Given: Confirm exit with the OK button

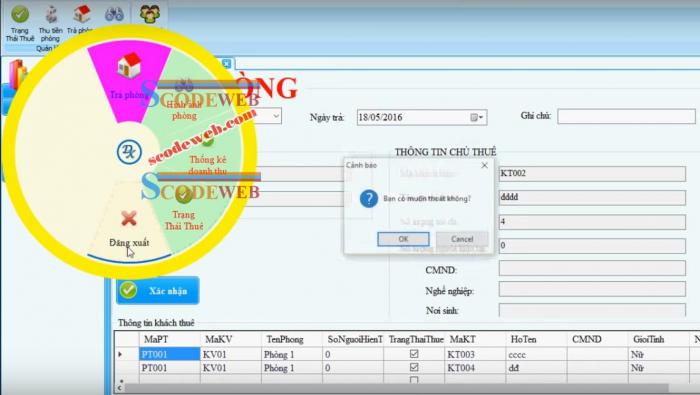Looking at the screenshot, I should pyautogui.click(x=403, y=239).
